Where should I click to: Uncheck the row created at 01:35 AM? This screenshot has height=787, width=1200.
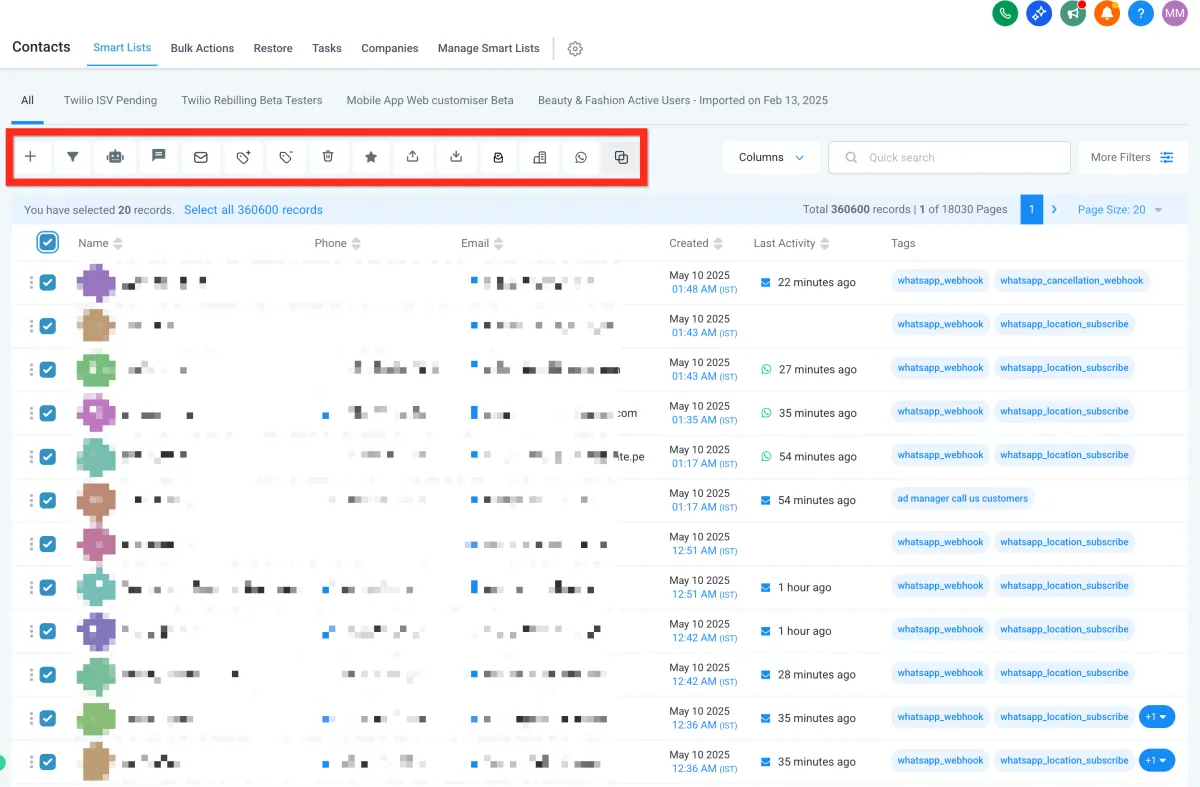point(47,413)
